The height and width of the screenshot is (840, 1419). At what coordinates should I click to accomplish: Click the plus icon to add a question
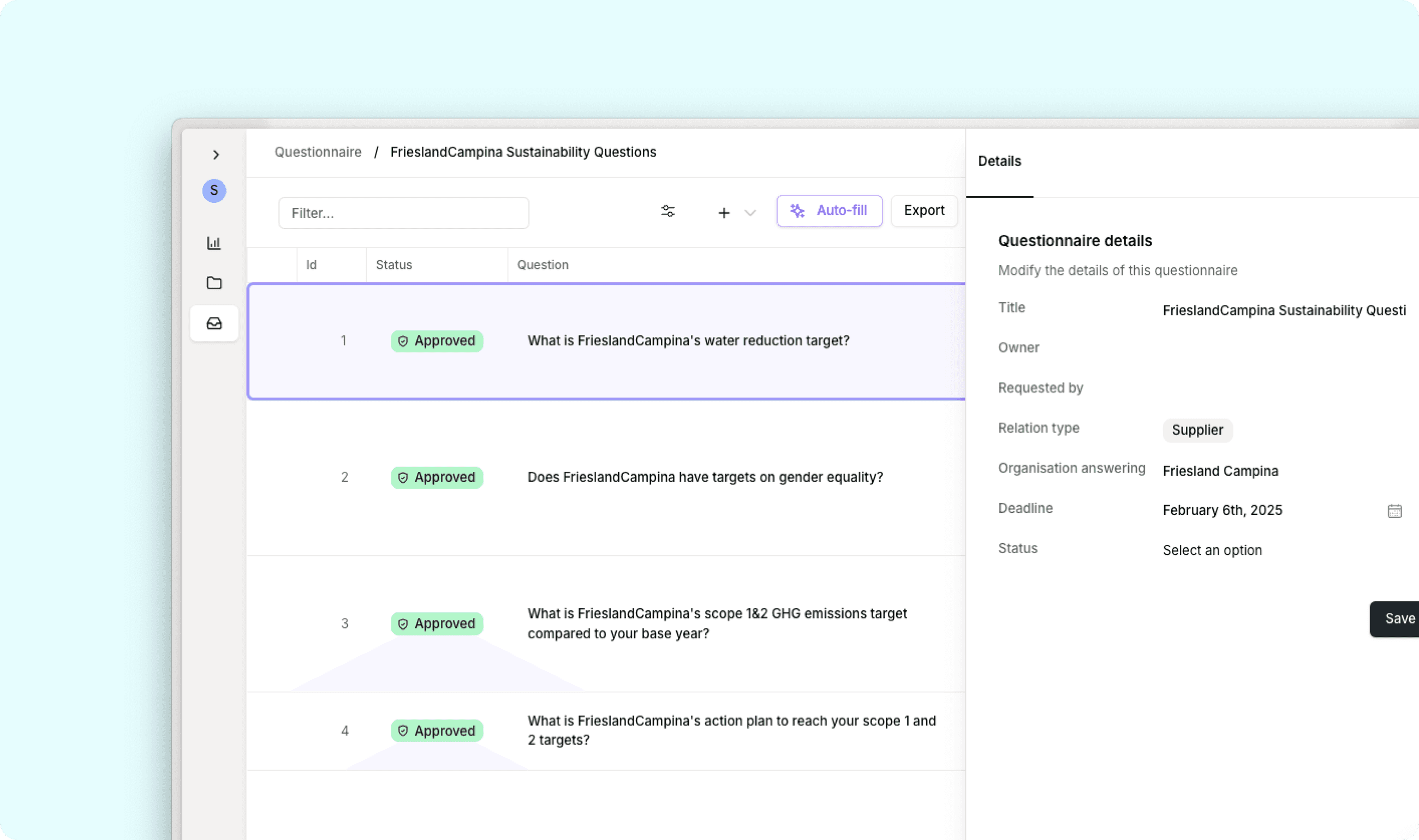724,213
